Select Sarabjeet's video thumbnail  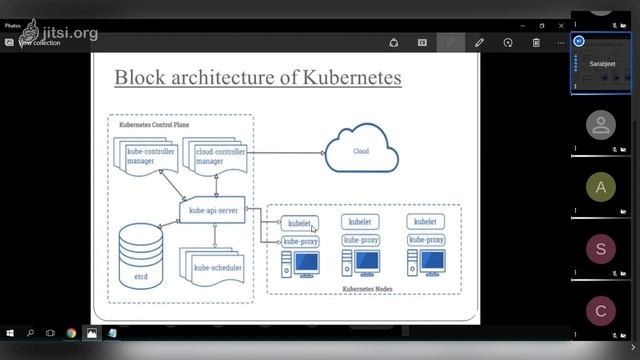click(601, 64)
